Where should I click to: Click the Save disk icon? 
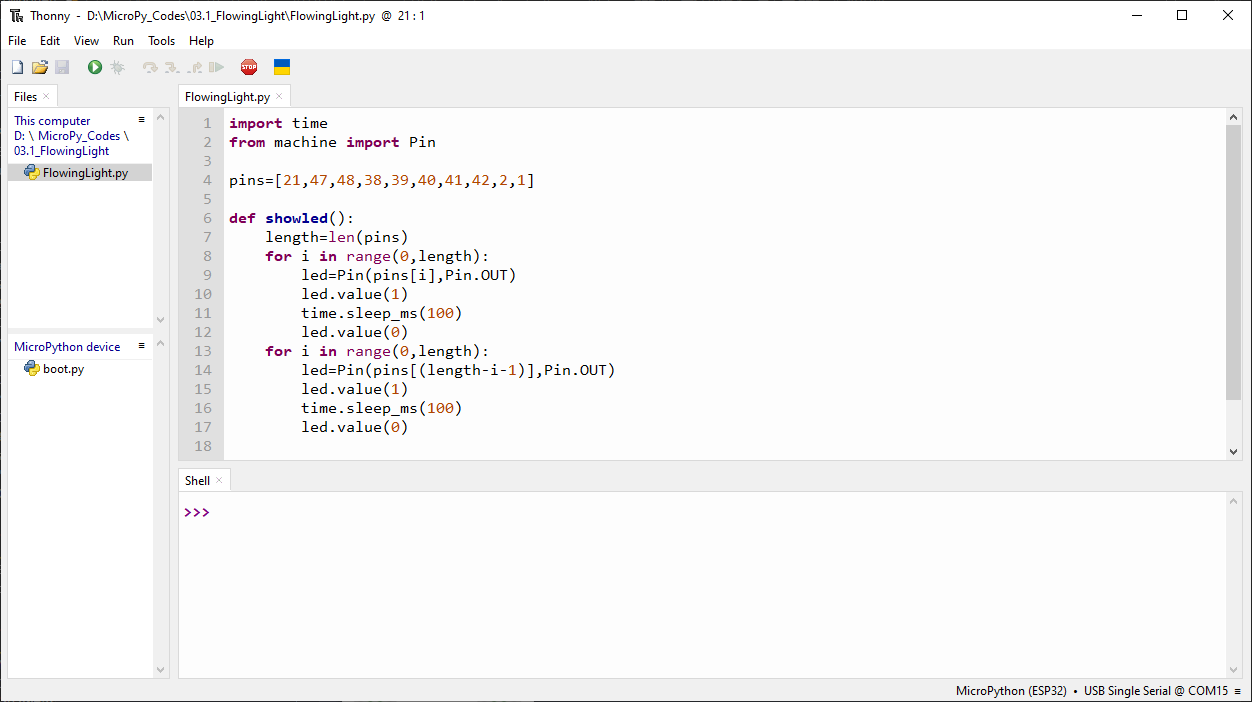coord(62,67)
